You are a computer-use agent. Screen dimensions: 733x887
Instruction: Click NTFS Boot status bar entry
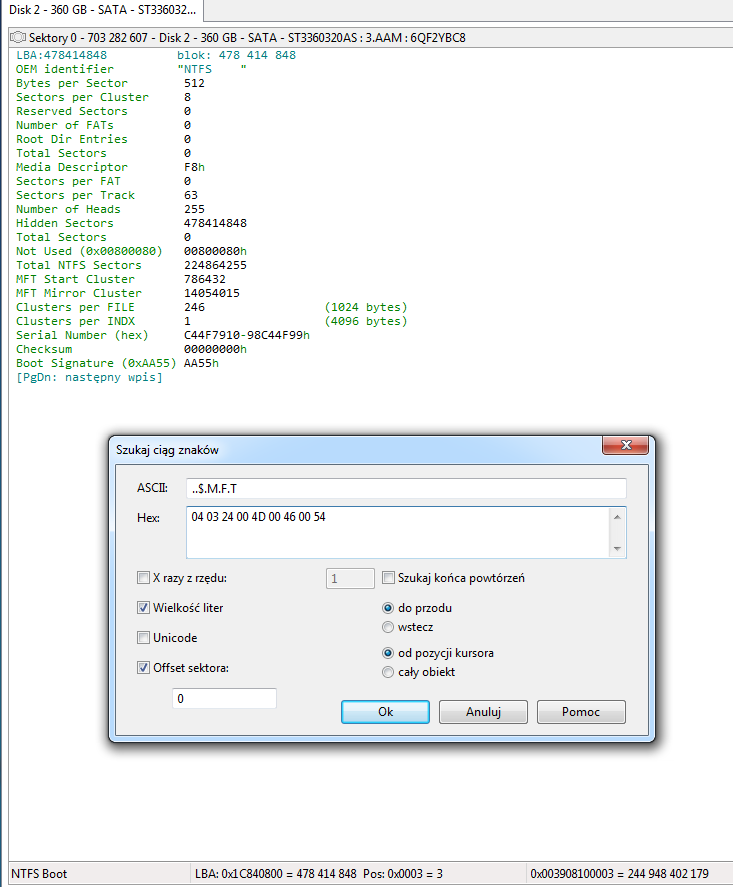click(39, 874)
